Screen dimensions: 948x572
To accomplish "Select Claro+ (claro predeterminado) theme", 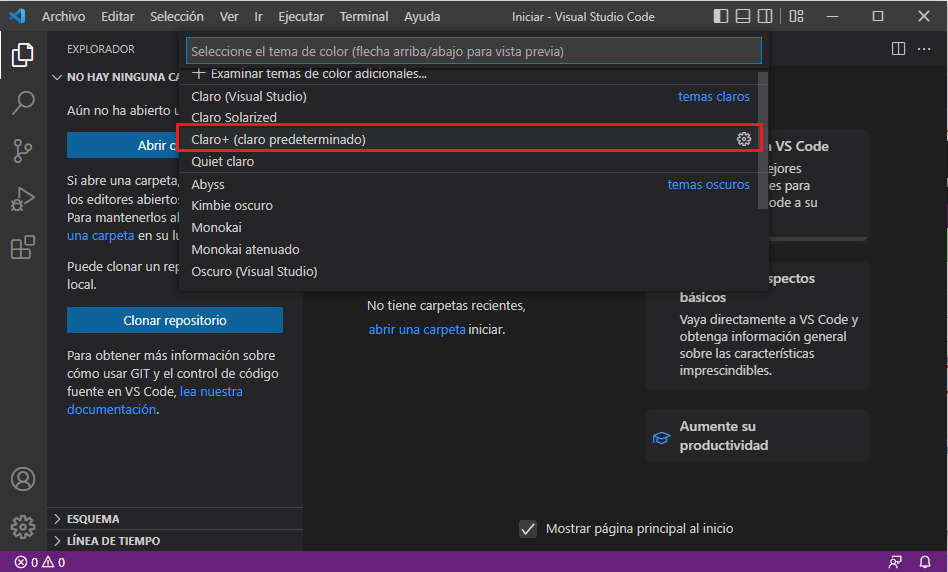I will click(x=469, y=139).
